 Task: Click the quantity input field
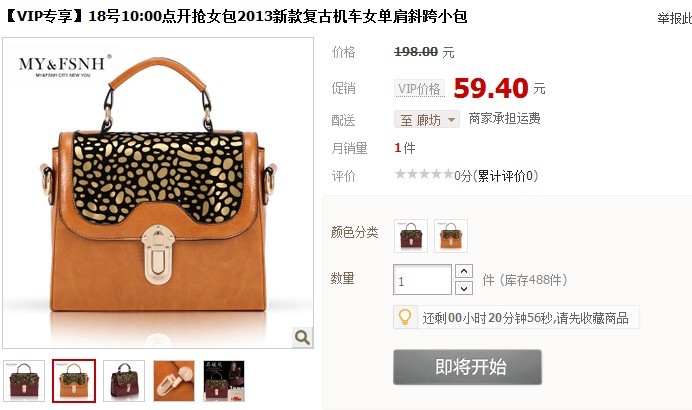tap(422, 279)
